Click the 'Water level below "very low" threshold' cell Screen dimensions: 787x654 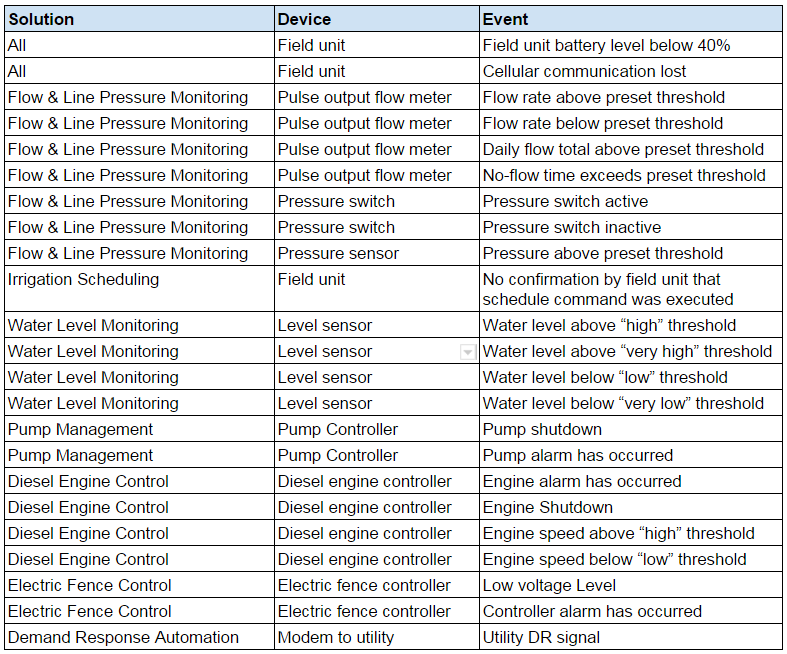623,403
